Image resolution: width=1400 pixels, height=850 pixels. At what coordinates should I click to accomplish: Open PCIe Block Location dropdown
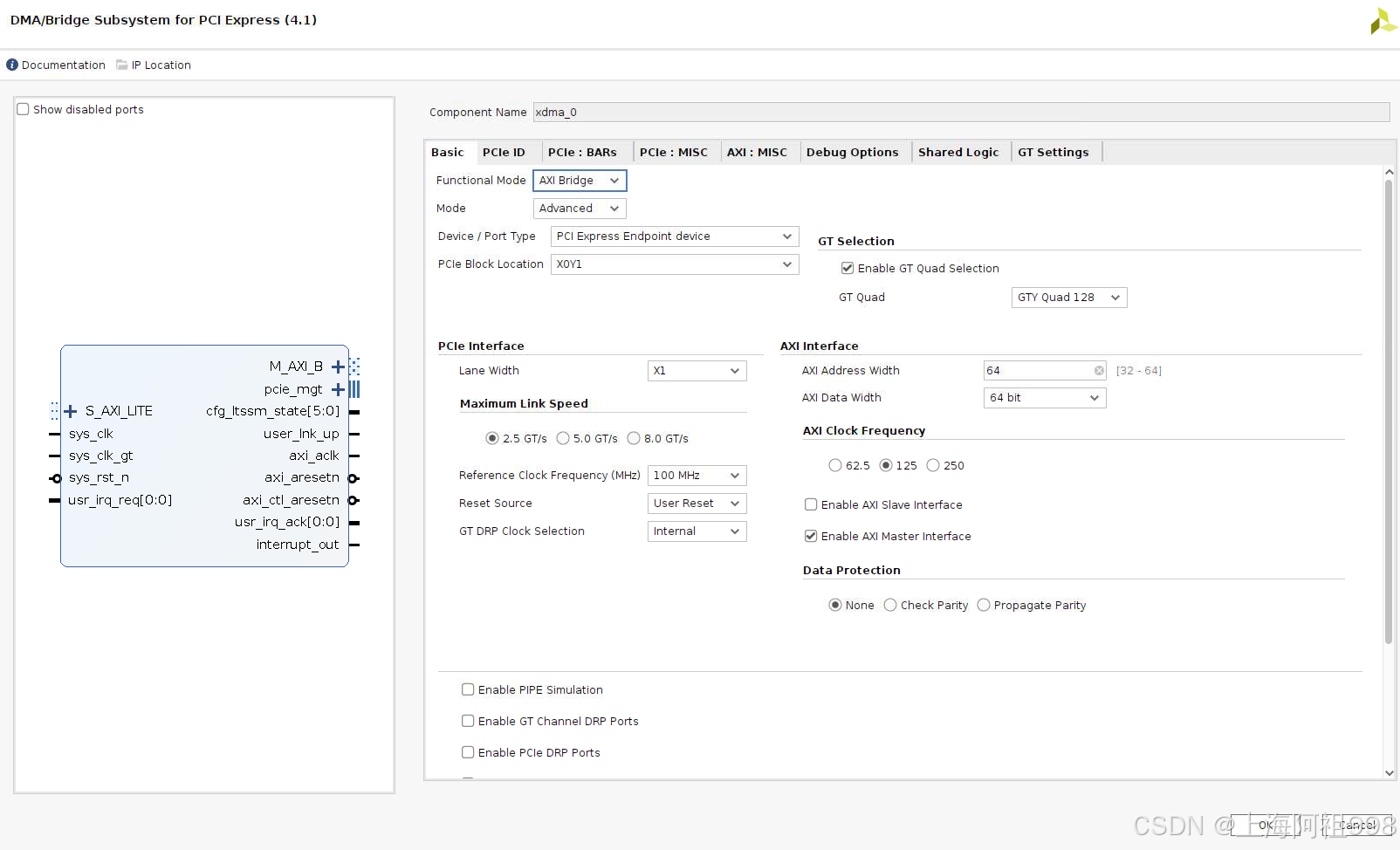675,264
